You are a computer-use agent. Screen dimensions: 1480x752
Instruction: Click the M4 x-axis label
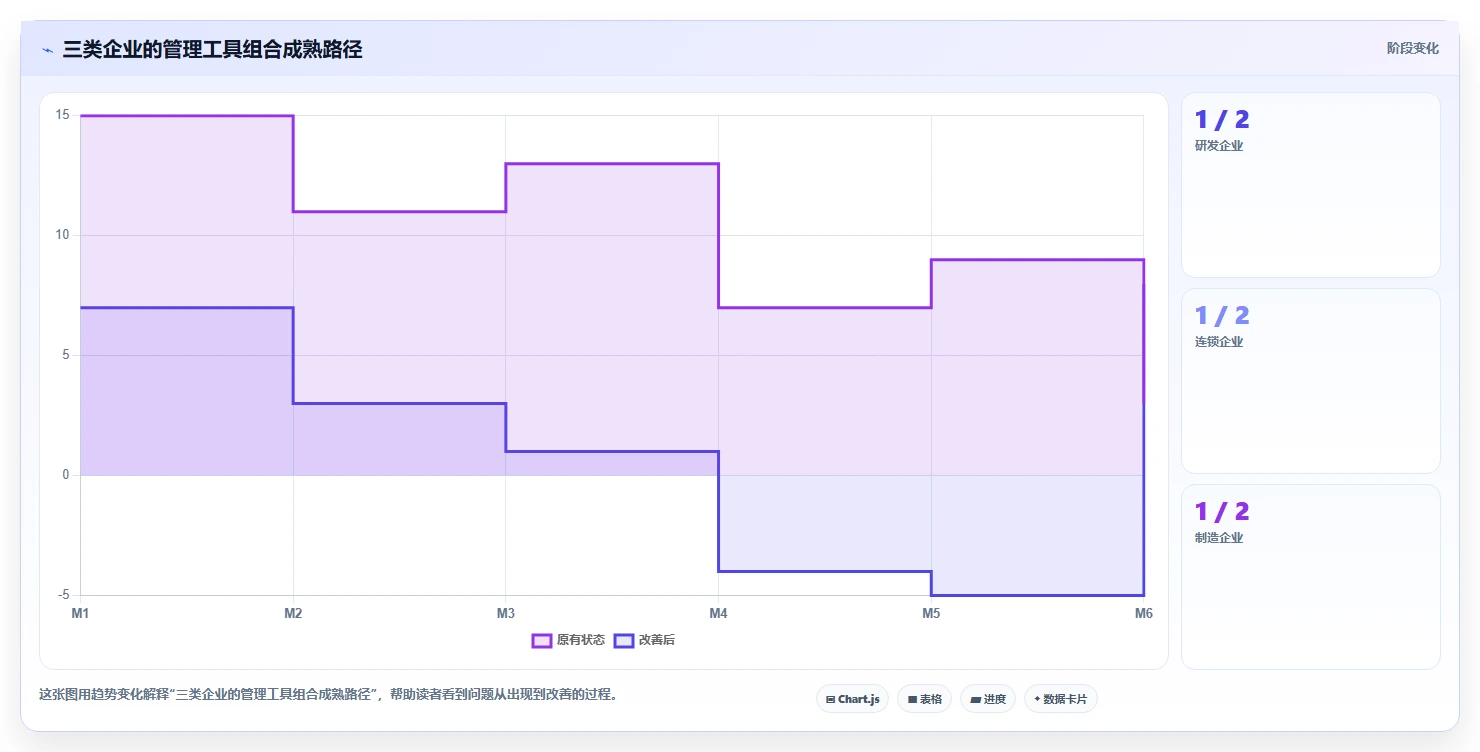718,613
